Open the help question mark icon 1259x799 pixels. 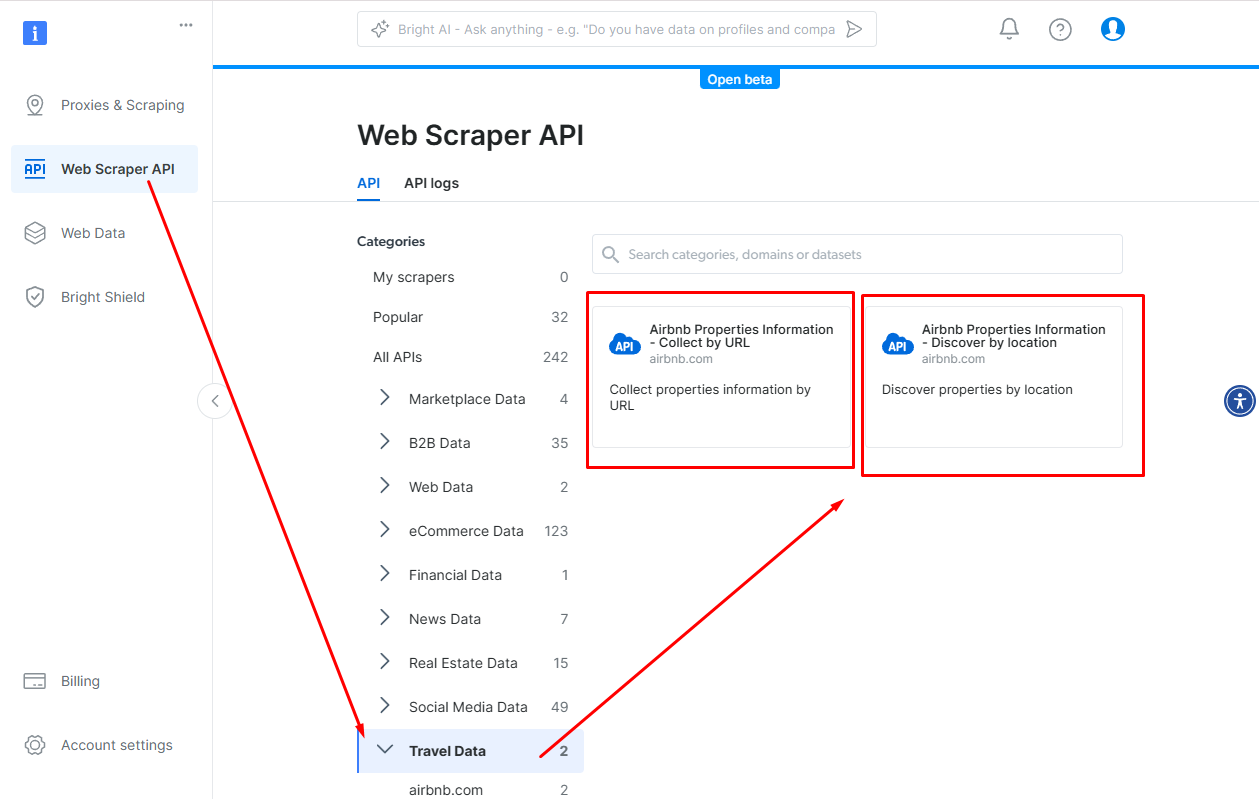point(1060,29)
